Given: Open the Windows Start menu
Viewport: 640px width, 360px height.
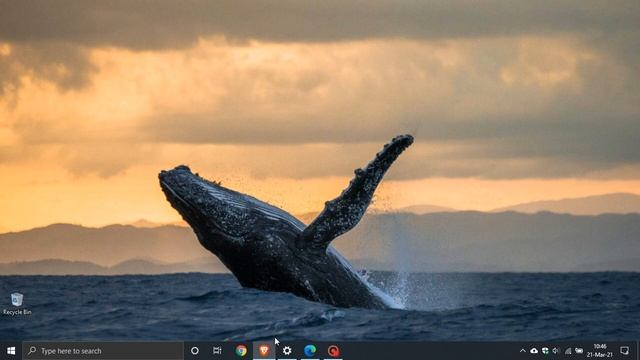Looking at the screenshot, I should [x=11, y=351].
